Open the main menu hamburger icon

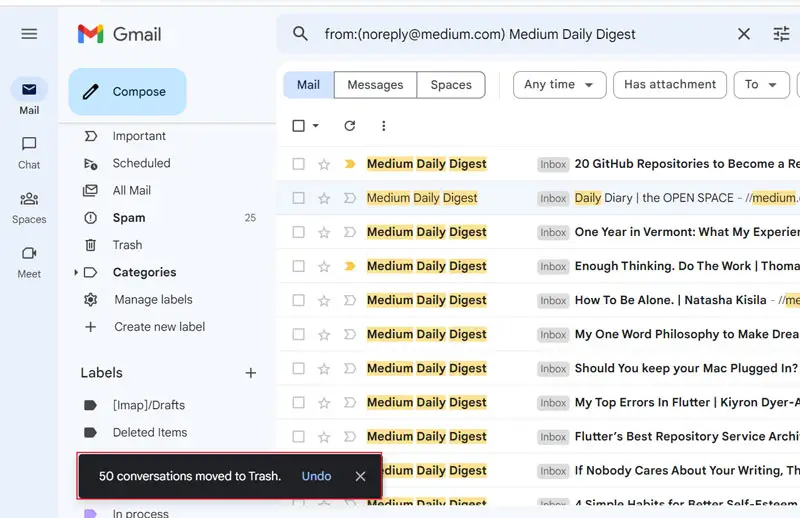point(29,34)
